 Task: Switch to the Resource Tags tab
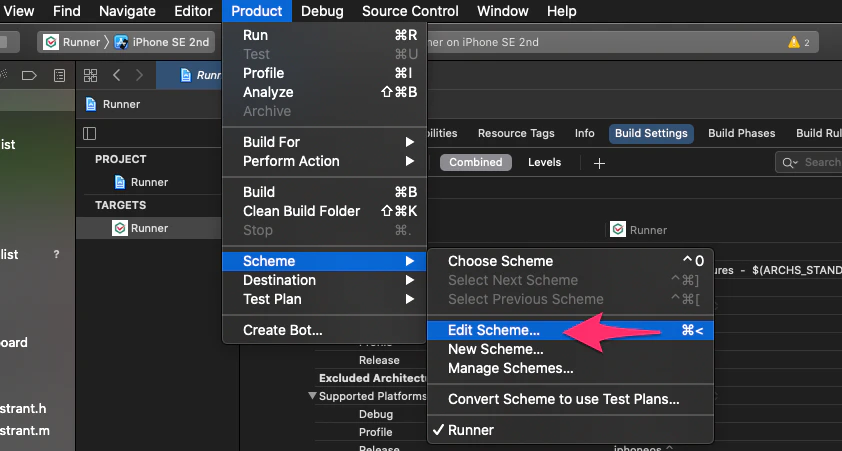(x=516, y=133)
